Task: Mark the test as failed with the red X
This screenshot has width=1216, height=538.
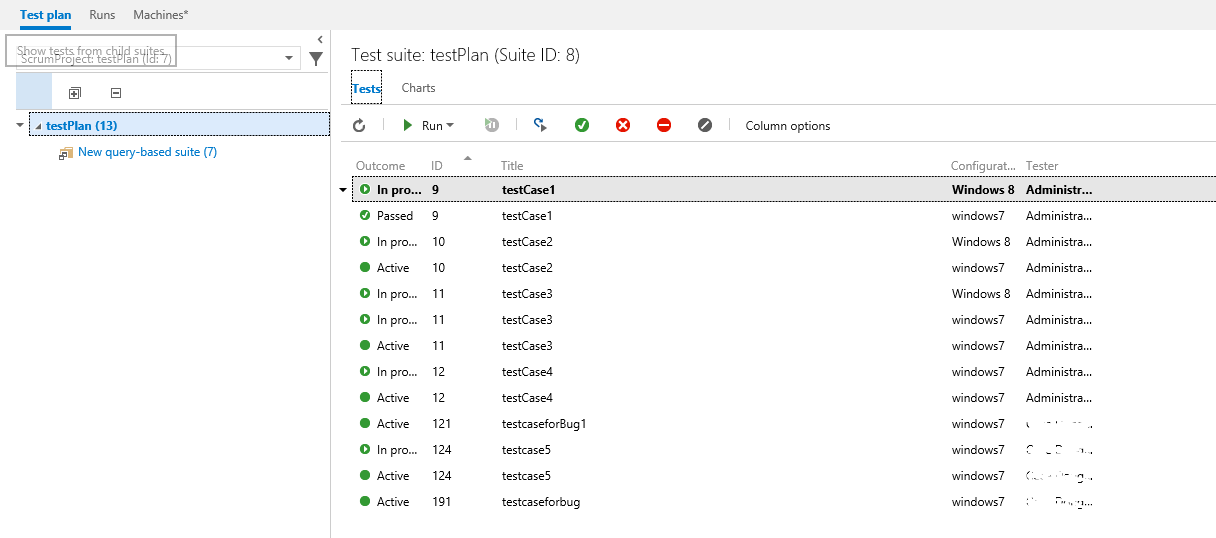Action: pyautogui.click(x=623, y=125)
